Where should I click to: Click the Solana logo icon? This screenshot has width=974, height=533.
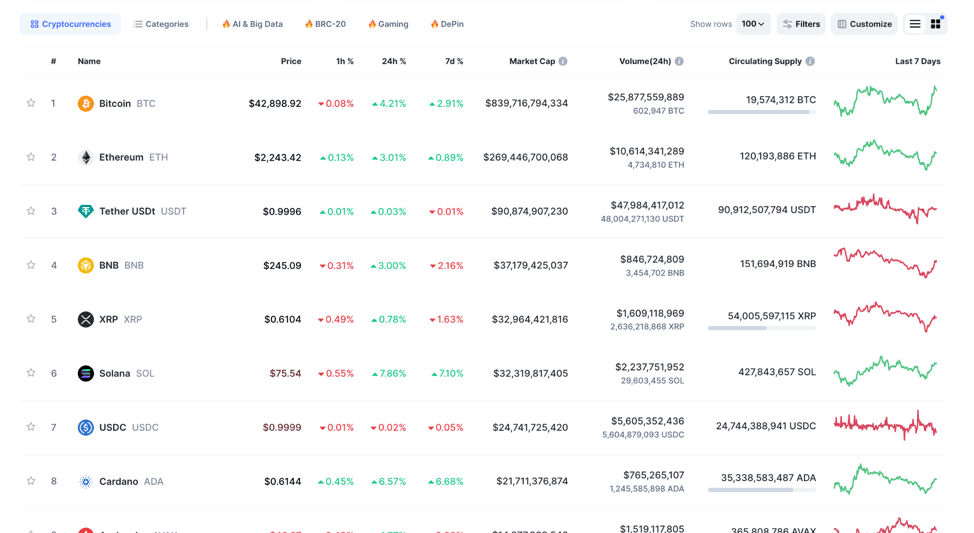point(86,374)
